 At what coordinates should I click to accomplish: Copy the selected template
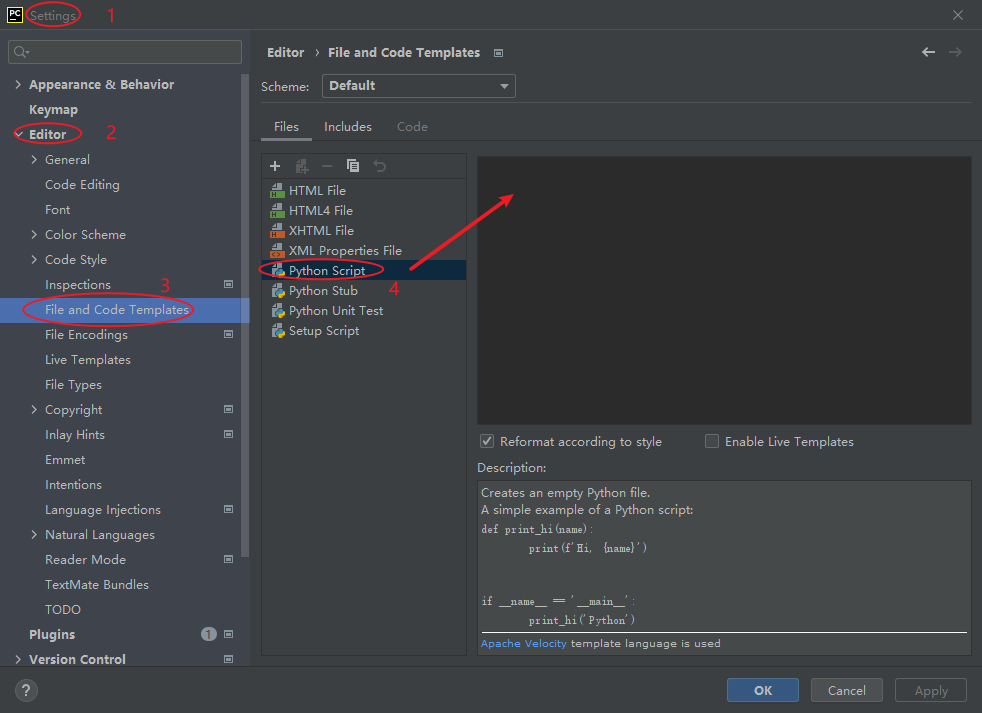coord(352,165)
